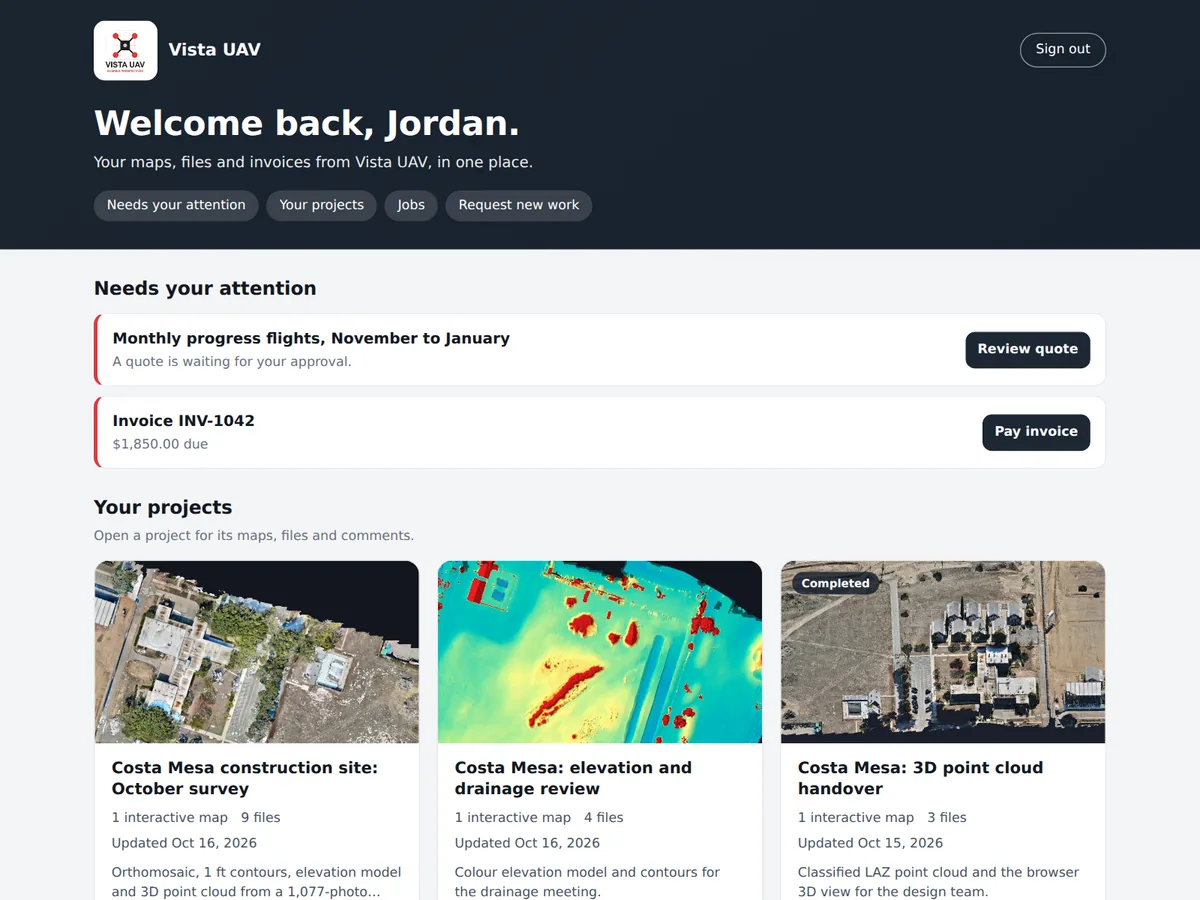1200x900 pixels.
Task: Open Monthly progress flights, November to January item
Action: tap(311, 338)
